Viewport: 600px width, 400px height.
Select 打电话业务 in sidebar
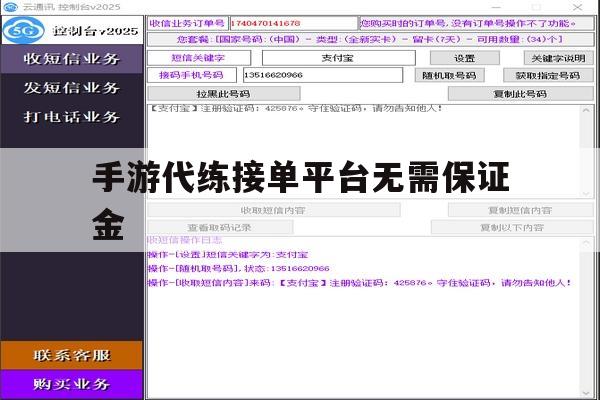[72, 117]
